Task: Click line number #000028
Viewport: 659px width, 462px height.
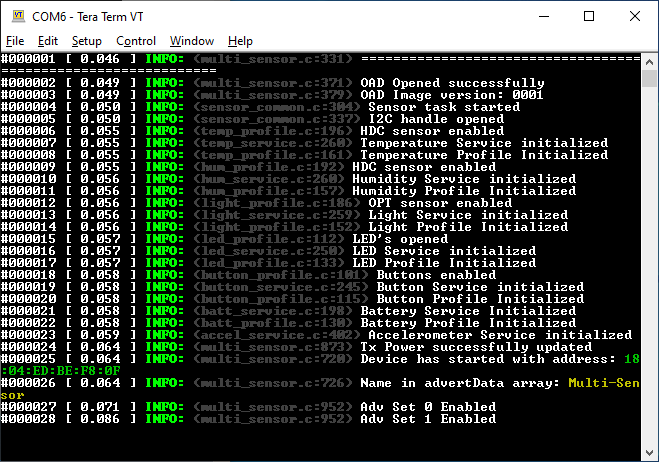Action: click(x=28, y=419)
